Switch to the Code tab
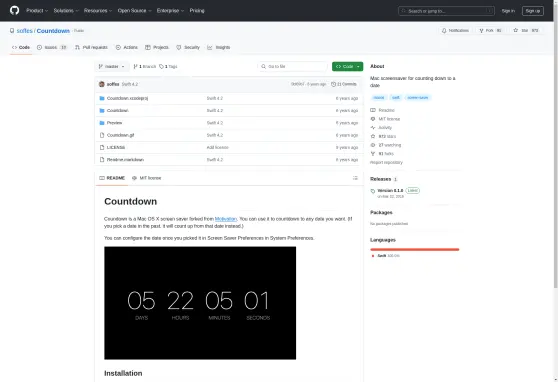Viewport: 558px width, 382px height. (21, 47)
